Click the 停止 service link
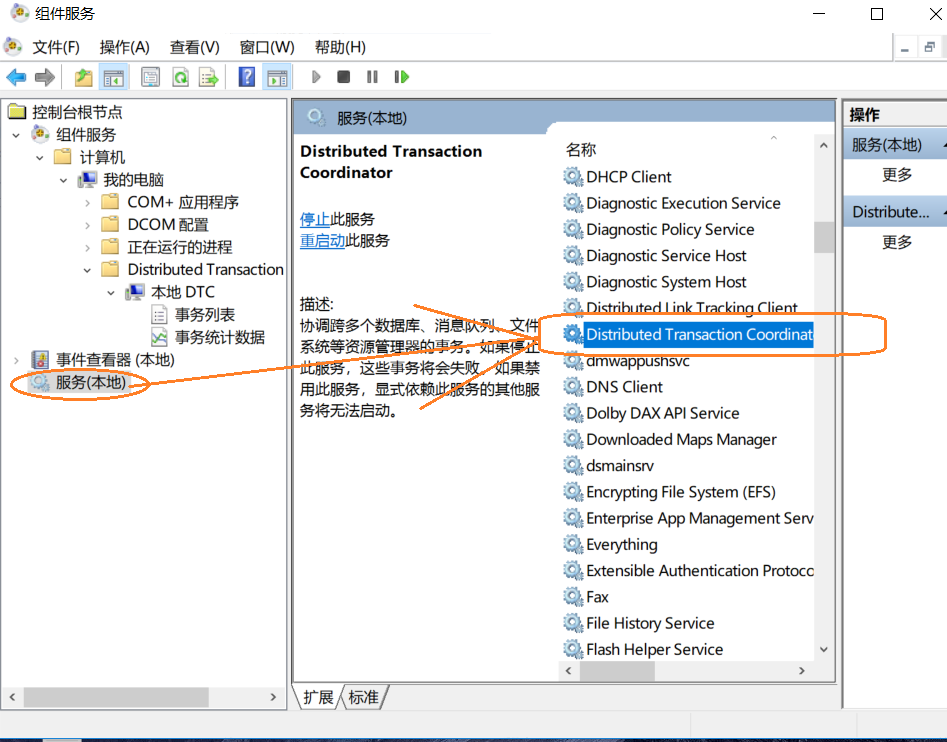 (315, 219)
